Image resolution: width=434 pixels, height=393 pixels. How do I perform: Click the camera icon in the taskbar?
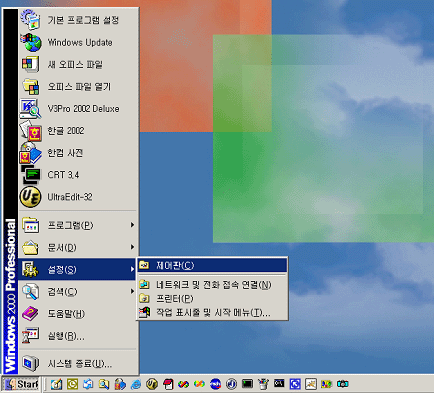342,384
